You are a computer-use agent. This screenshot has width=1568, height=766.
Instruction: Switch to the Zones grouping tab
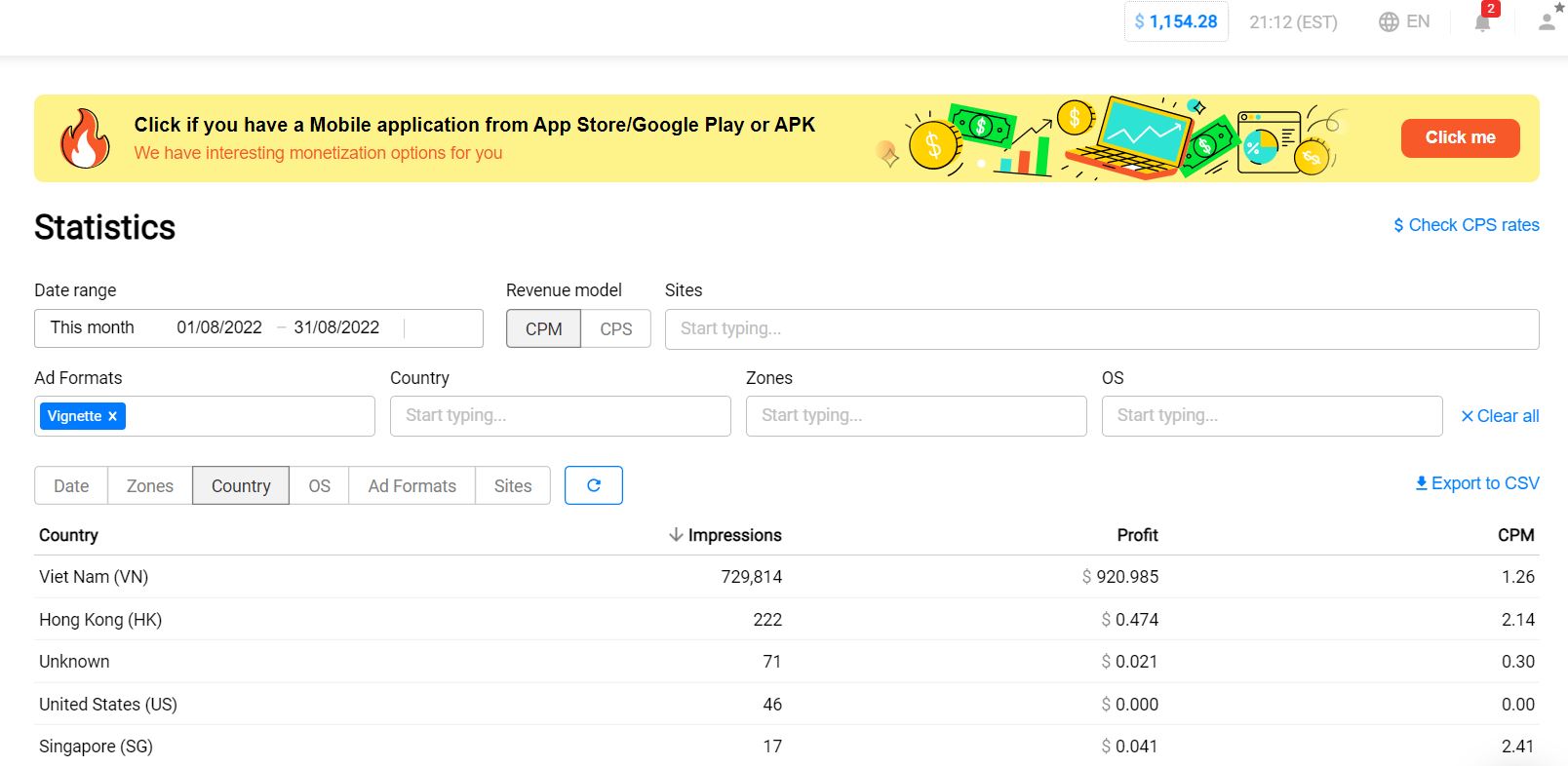pos(149,485)
